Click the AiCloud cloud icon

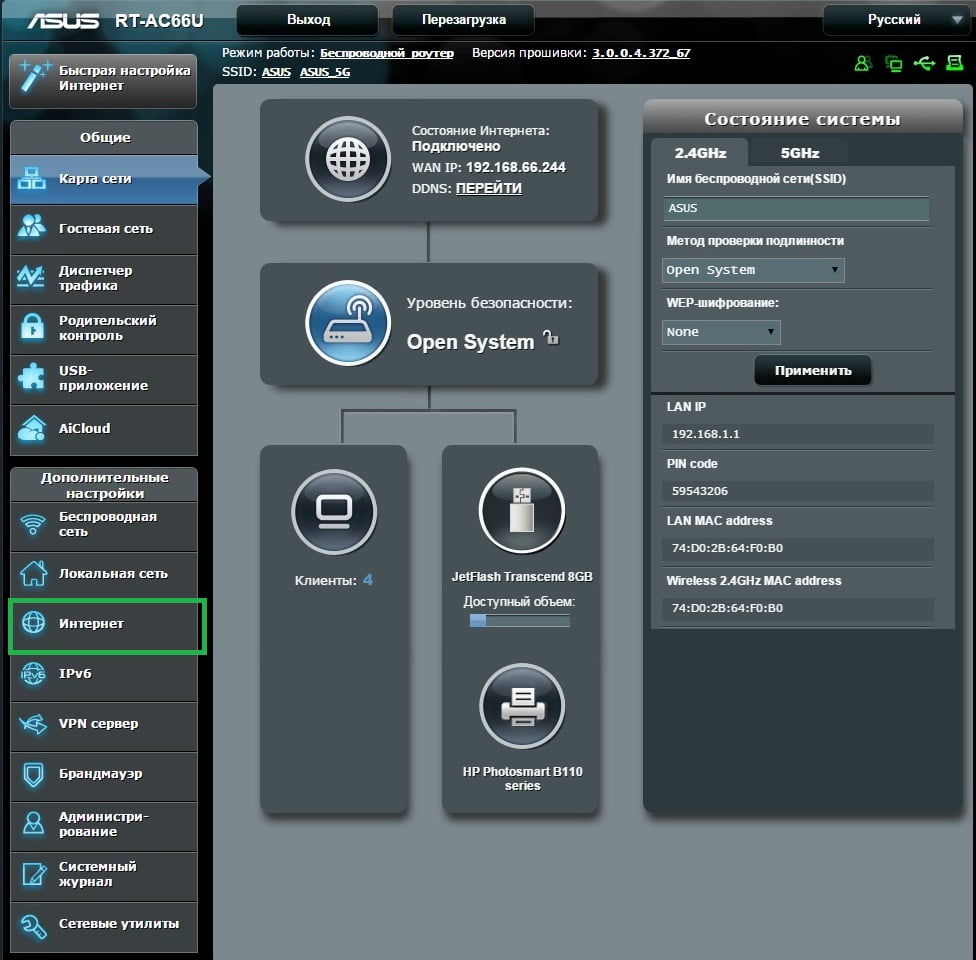click(x=32, y=428)
